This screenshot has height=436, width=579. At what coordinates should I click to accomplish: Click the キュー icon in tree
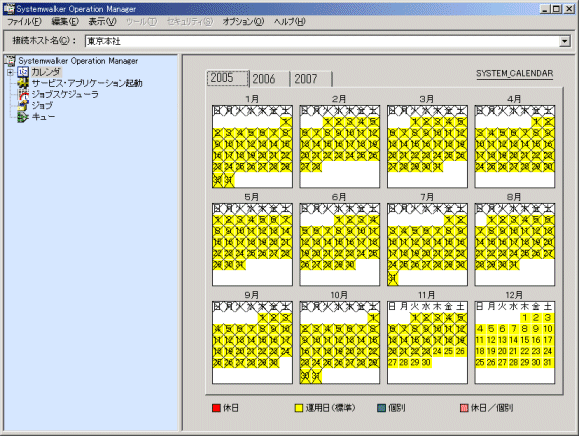[x=23, y=117]
